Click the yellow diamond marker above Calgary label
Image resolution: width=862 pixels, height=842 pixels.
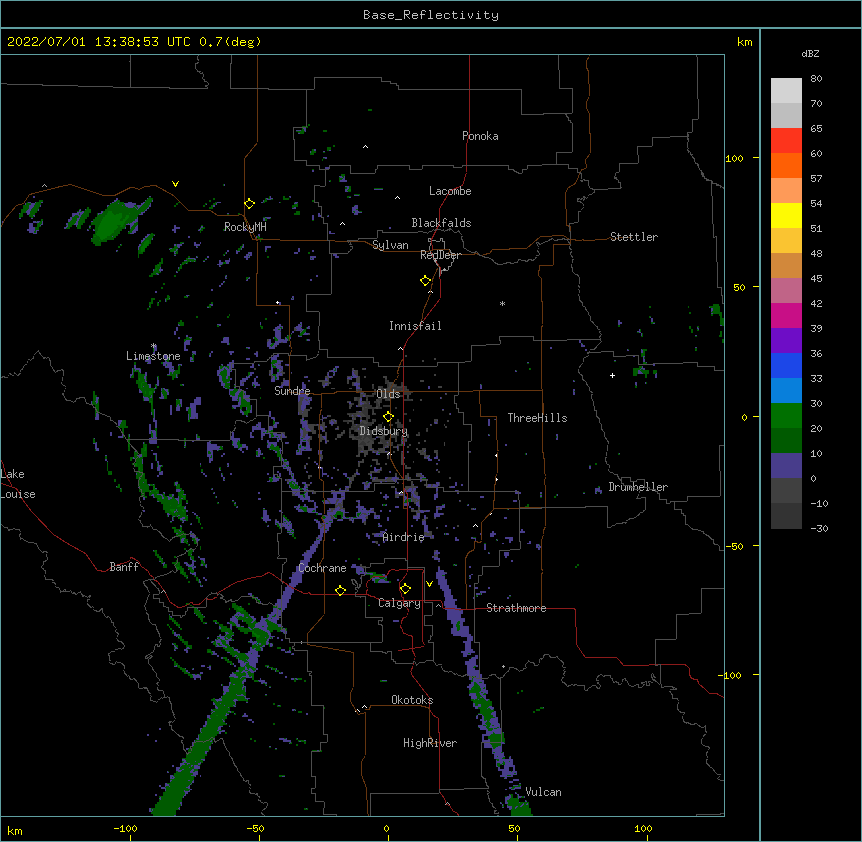tap(405, 589)
